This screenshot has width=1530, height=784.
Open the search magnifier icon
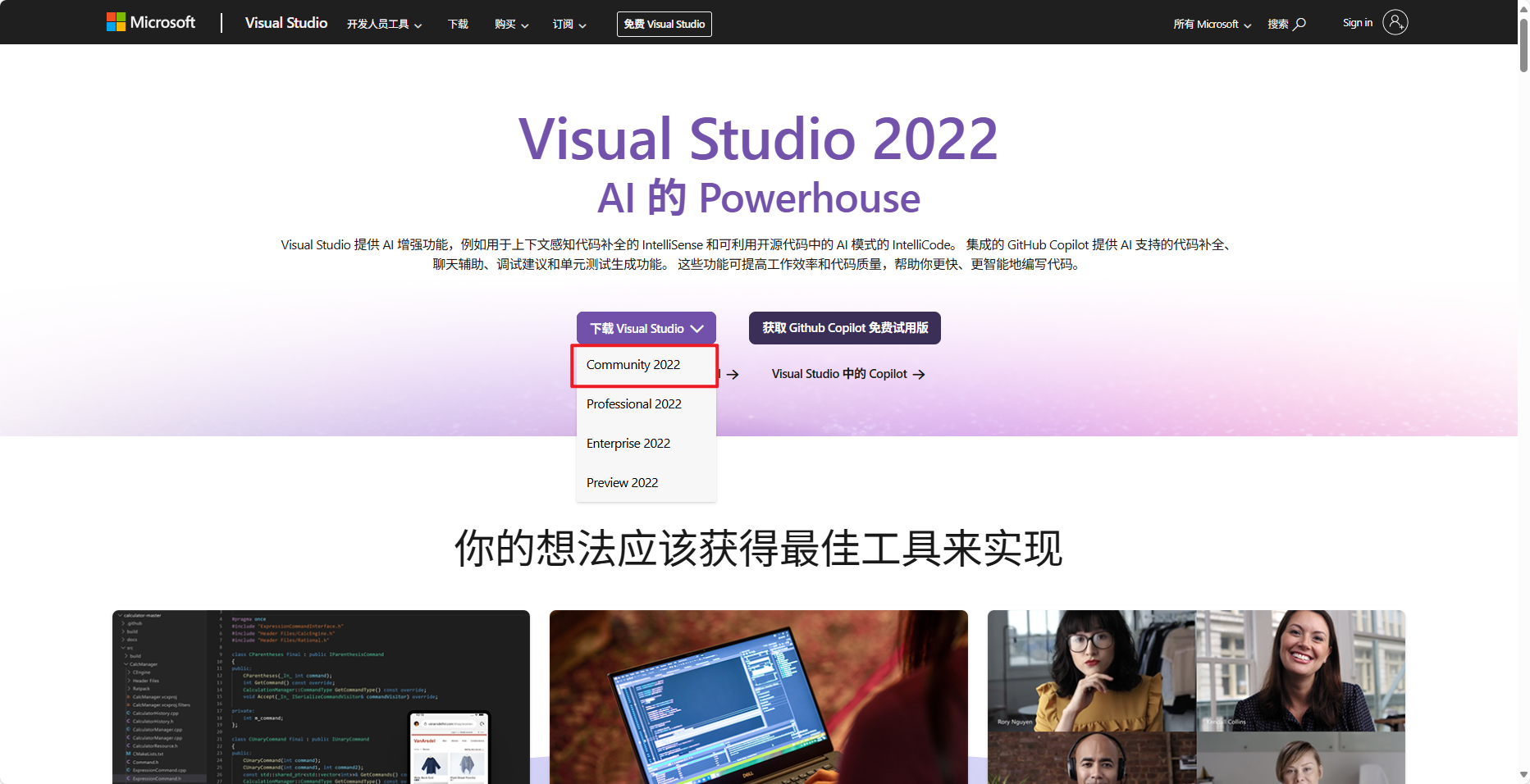1299,22
